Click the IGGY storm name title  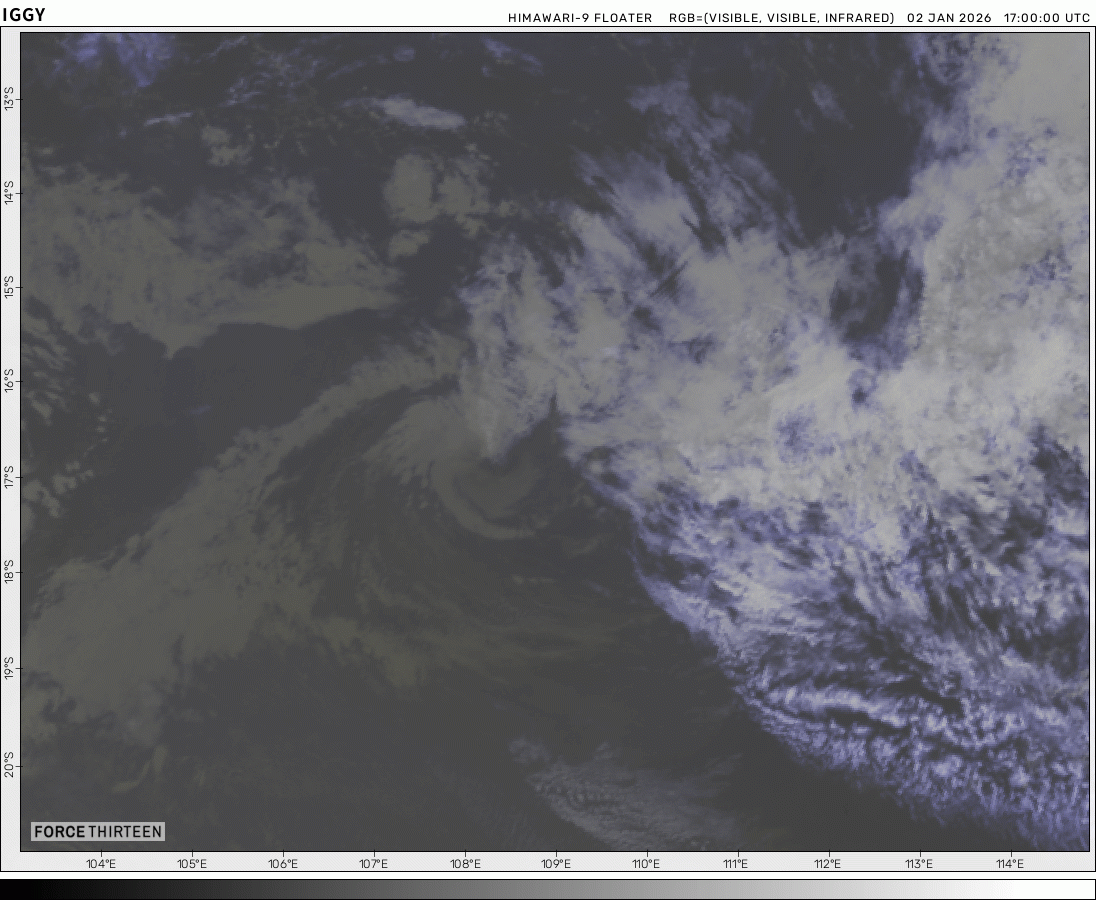tap(24, 14)
